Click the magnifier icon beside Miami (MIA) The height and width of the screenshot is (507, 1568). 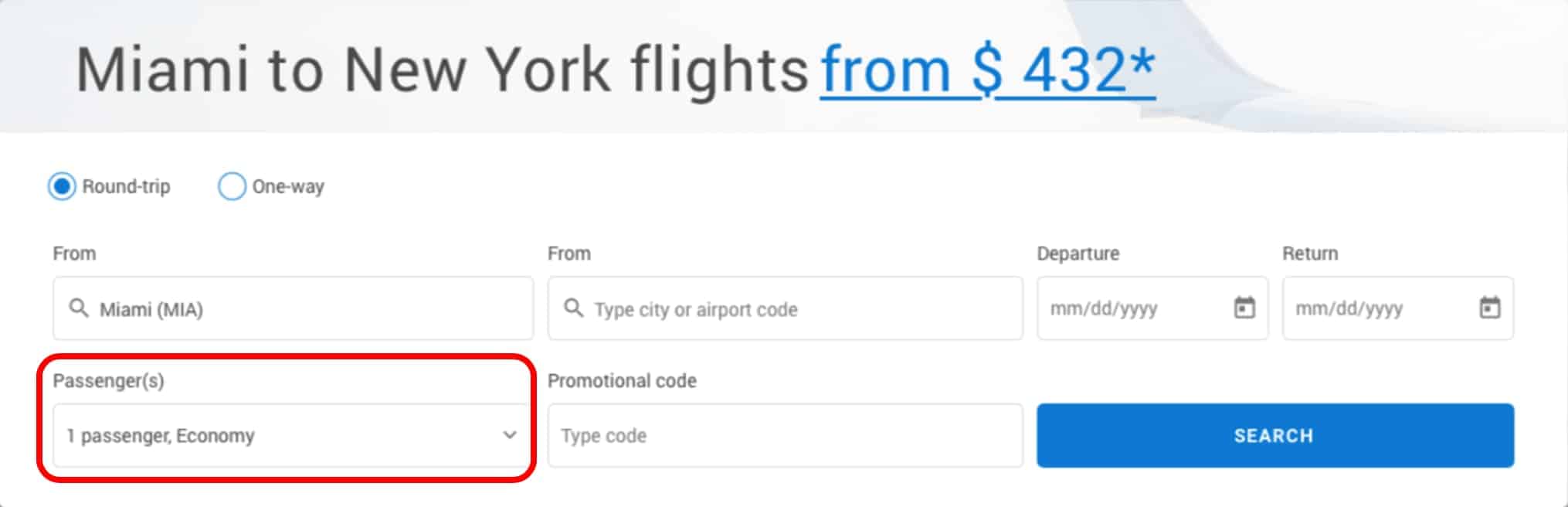tap(79, 308)
